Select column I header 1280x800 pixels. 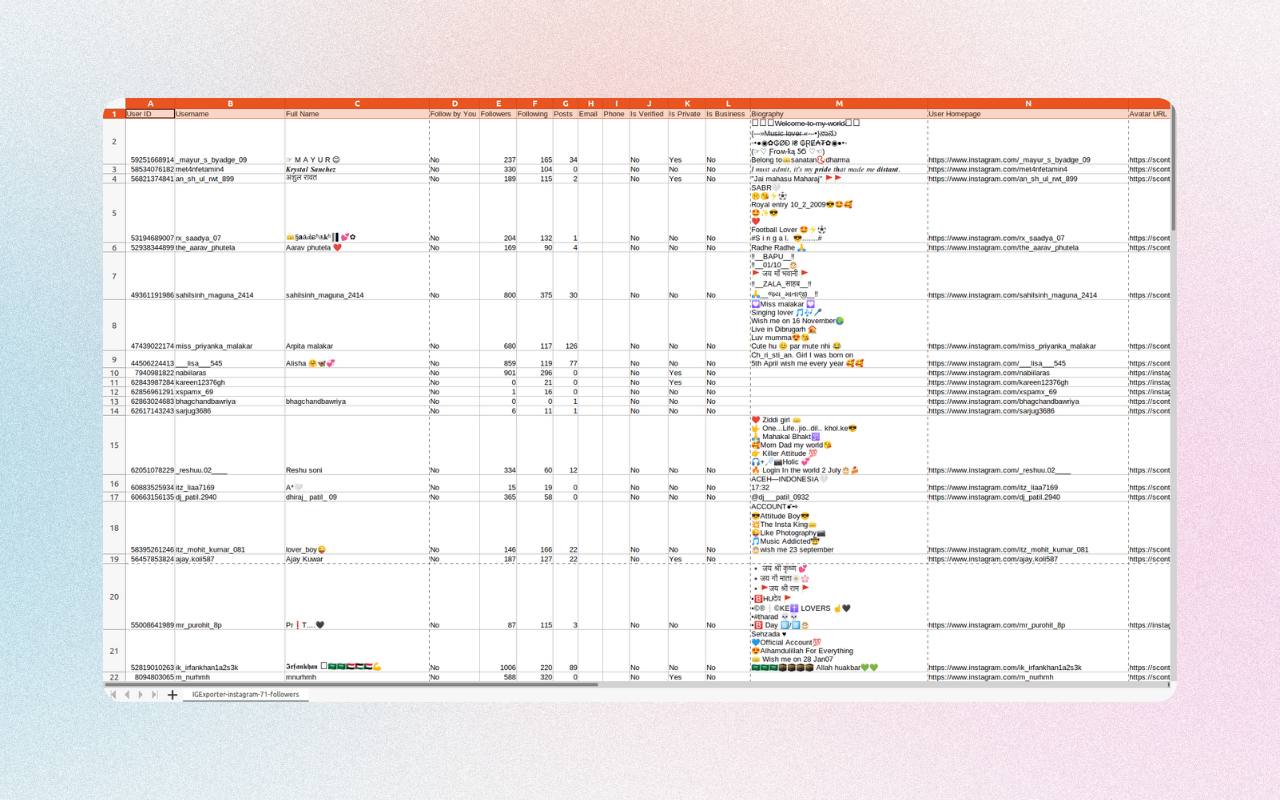(615, 103)
